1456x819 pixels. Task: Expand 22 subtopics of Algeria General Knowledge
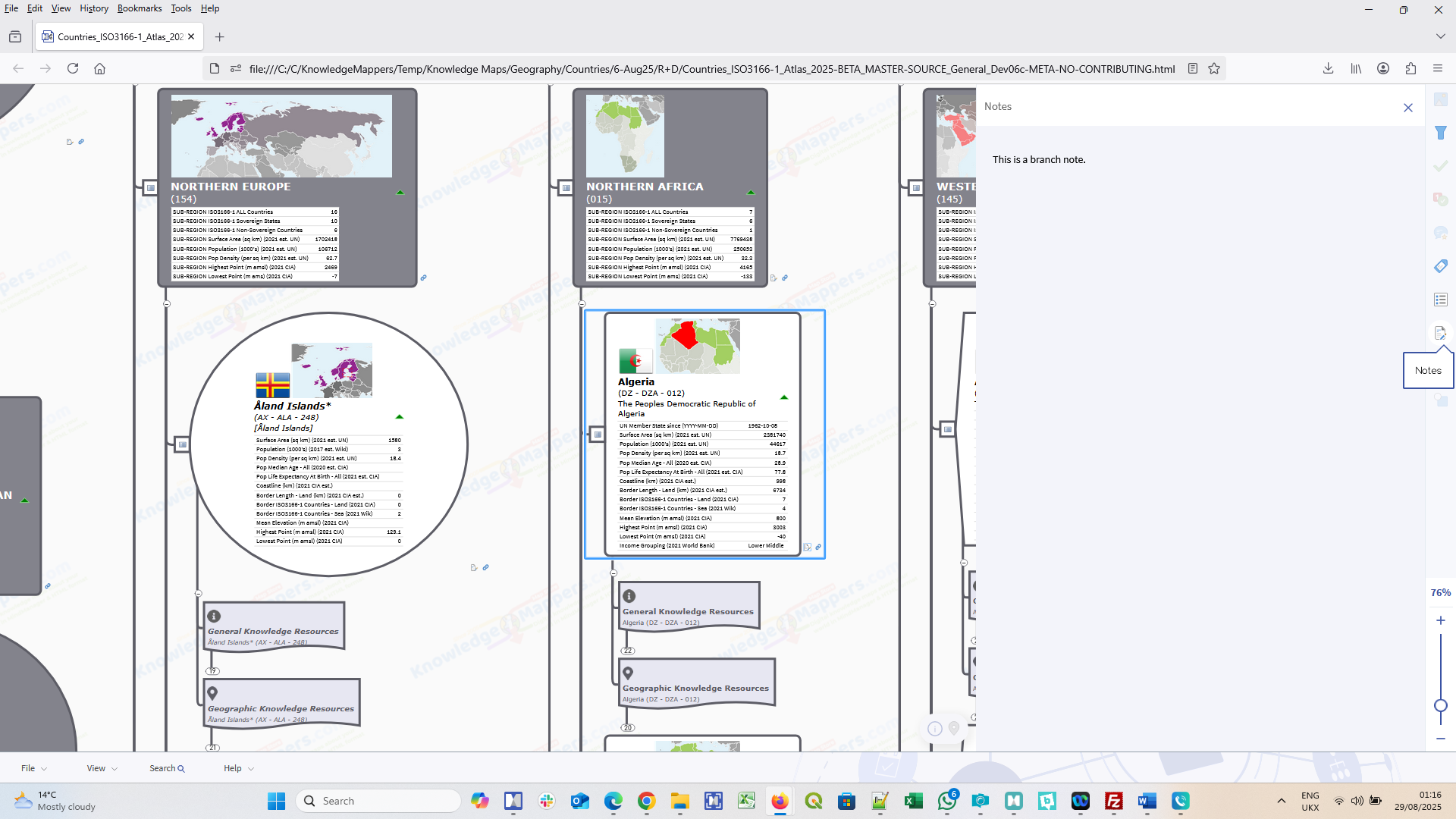pyautogui.click(x=628, y=651)
